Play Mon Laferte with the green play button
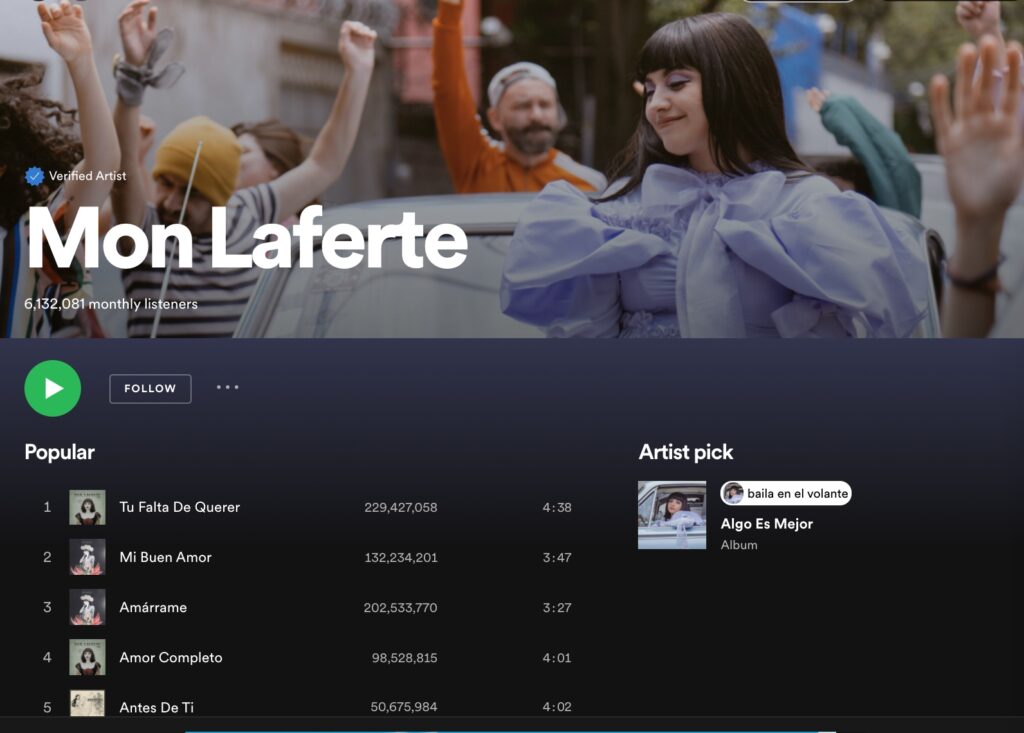 pos(53,388)
